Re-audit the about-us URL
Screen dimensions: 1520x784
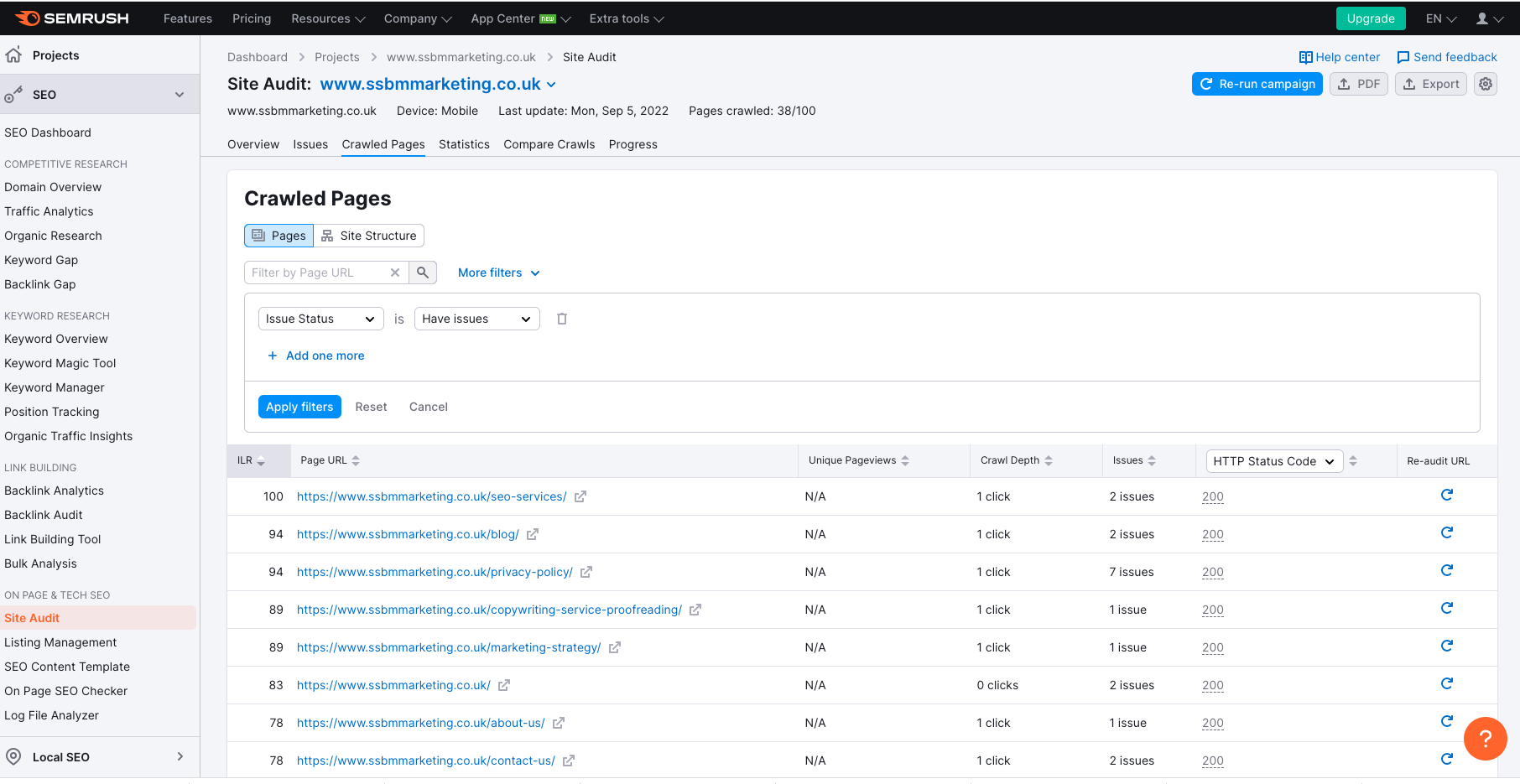pos(1447,721)
